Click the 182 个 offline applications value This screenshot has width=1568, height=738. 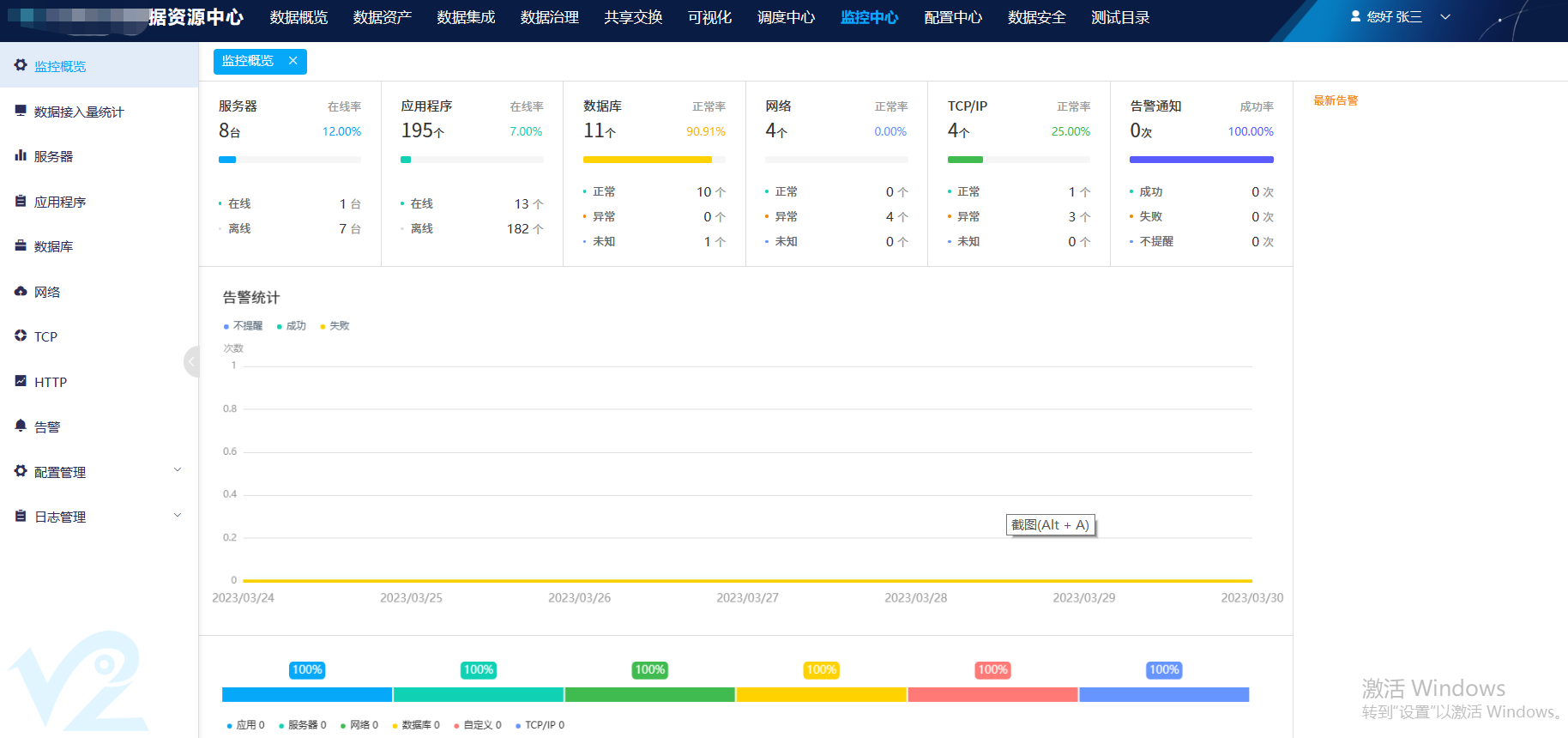pyautogui.click(x=525, y=229)
